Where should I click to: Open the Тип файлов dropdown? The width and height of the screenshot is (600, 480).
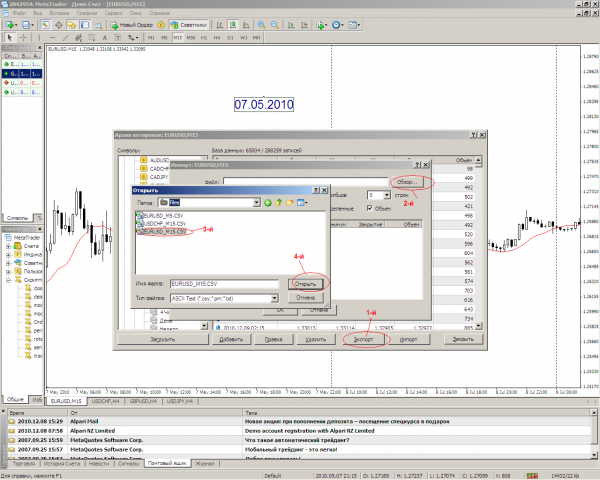coord(274,298)
